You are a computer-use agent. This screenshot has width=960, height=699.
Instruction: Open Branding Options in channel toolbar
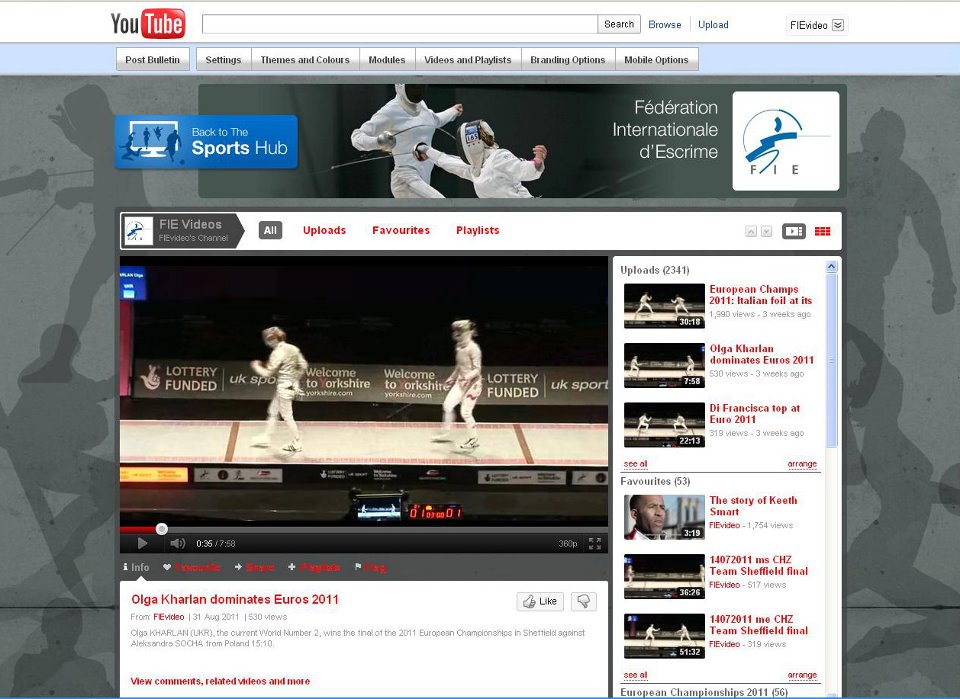[x=567, y=60]
